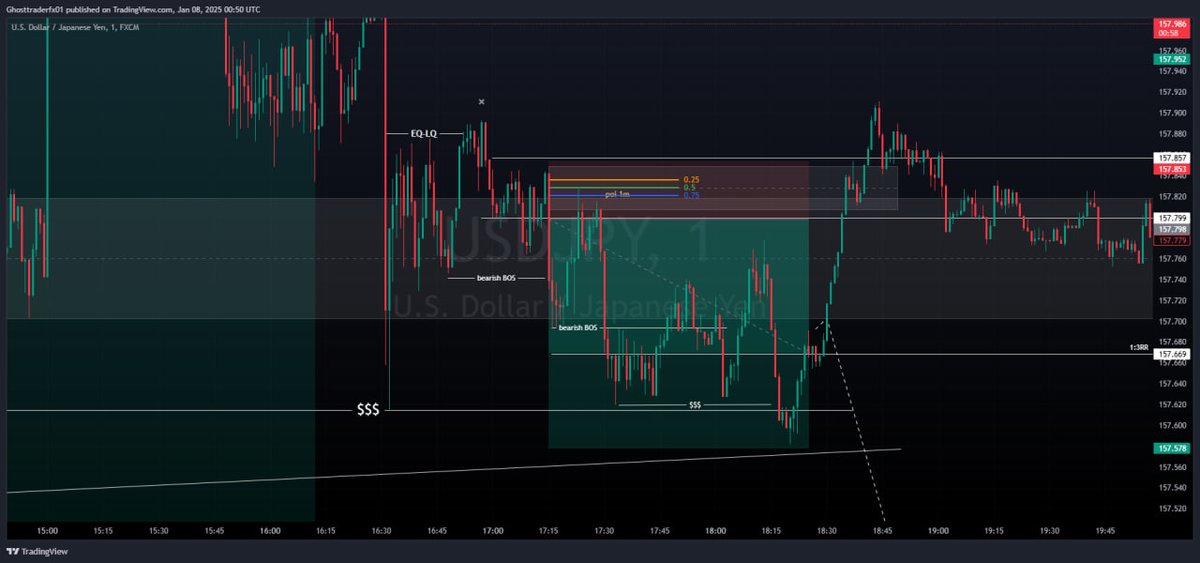The image size is (1200, 563).
Task: Click 157.920 on the price axis
Action: (x=1172, y=92)
